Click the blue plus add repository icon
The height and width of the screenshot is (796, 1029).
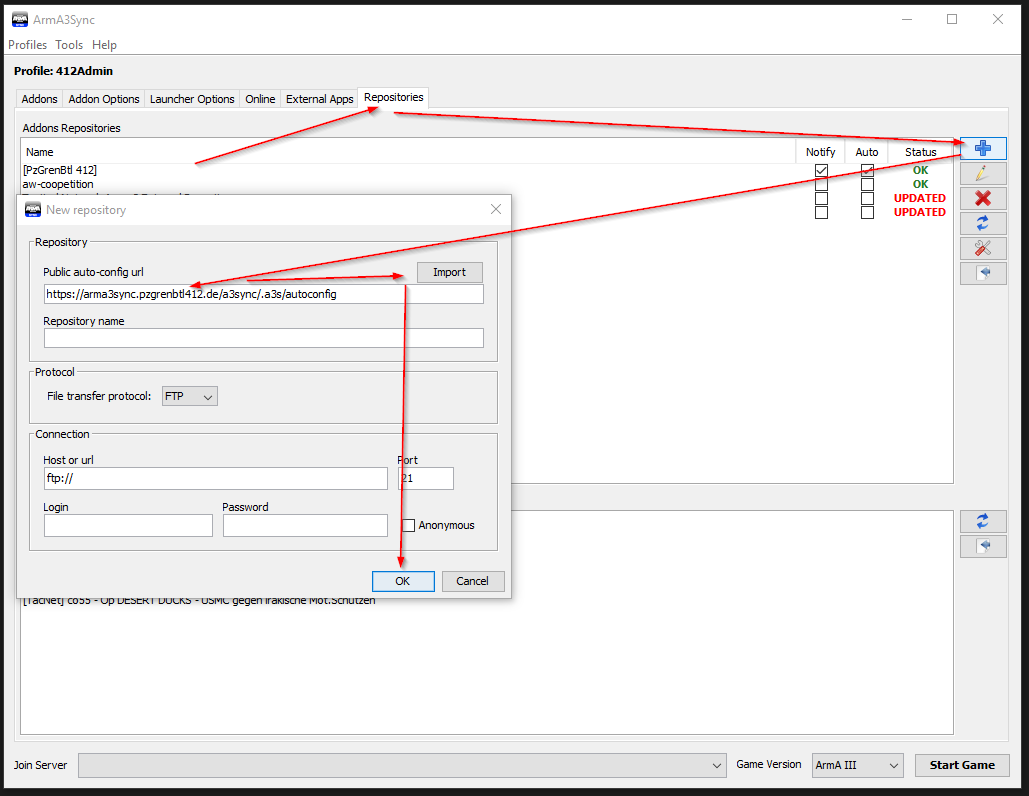982,148
